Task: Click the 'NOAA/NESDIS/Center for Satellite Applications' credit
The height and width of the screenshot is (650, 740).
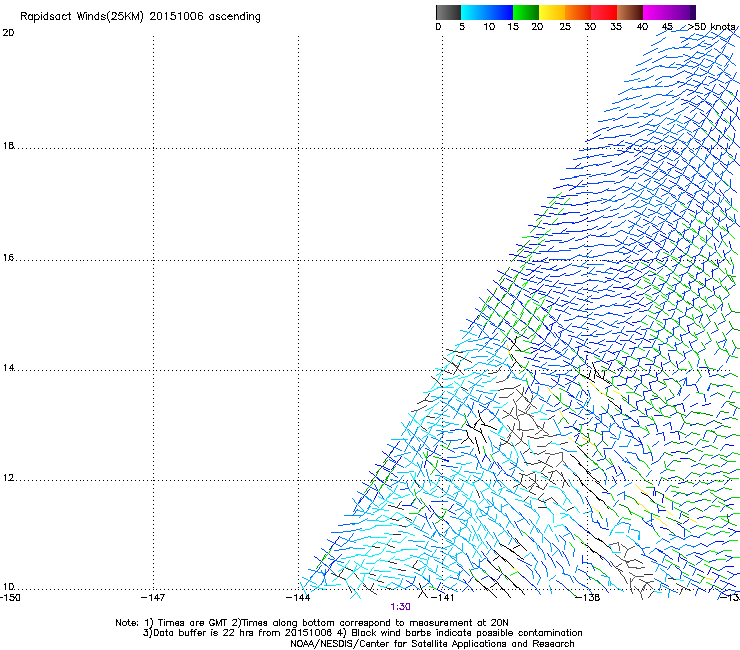Action: 432,644
